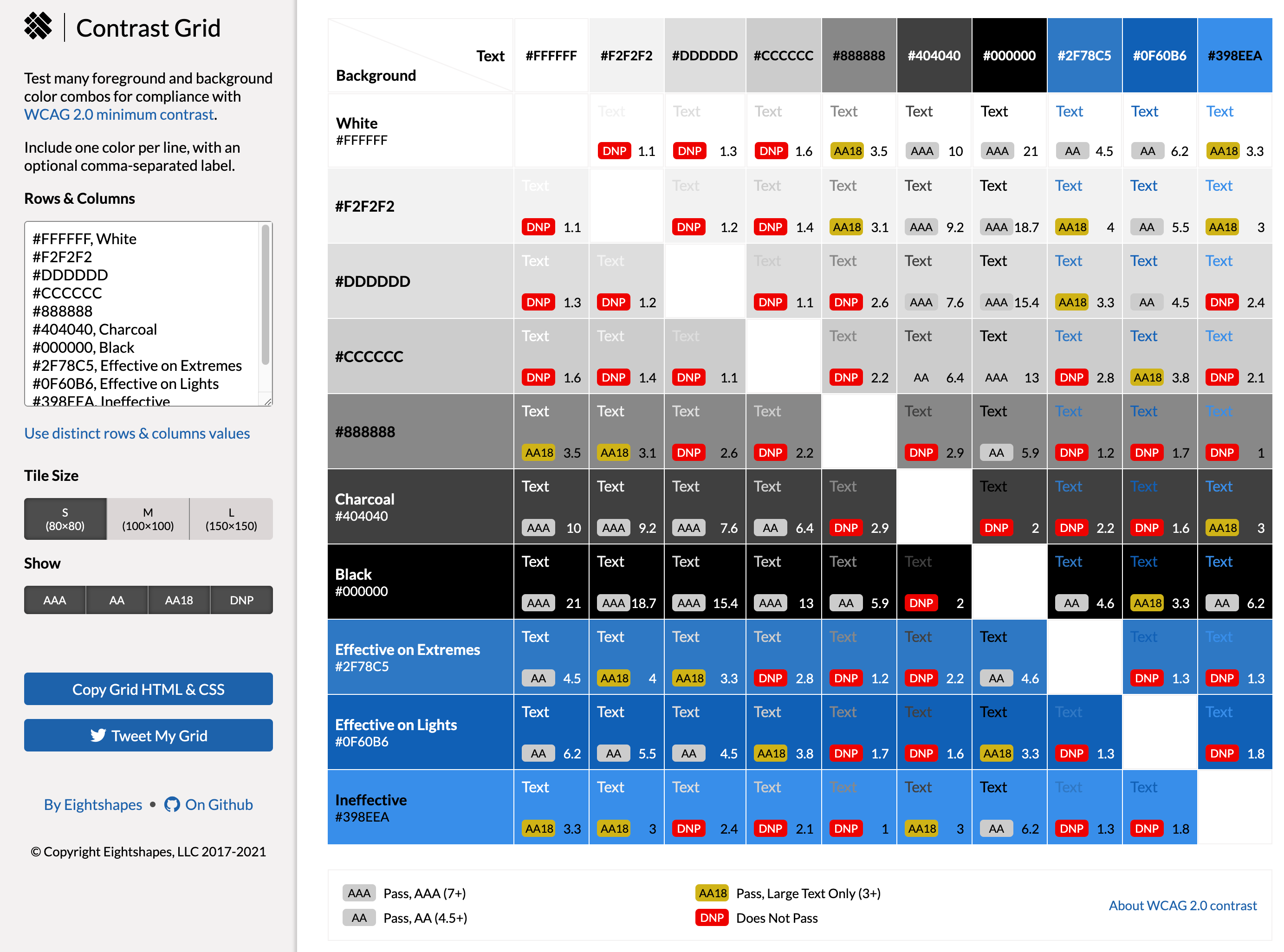
Task: Click Effective on Extremes AA18 4 cell
Action: tap(626, 657)
